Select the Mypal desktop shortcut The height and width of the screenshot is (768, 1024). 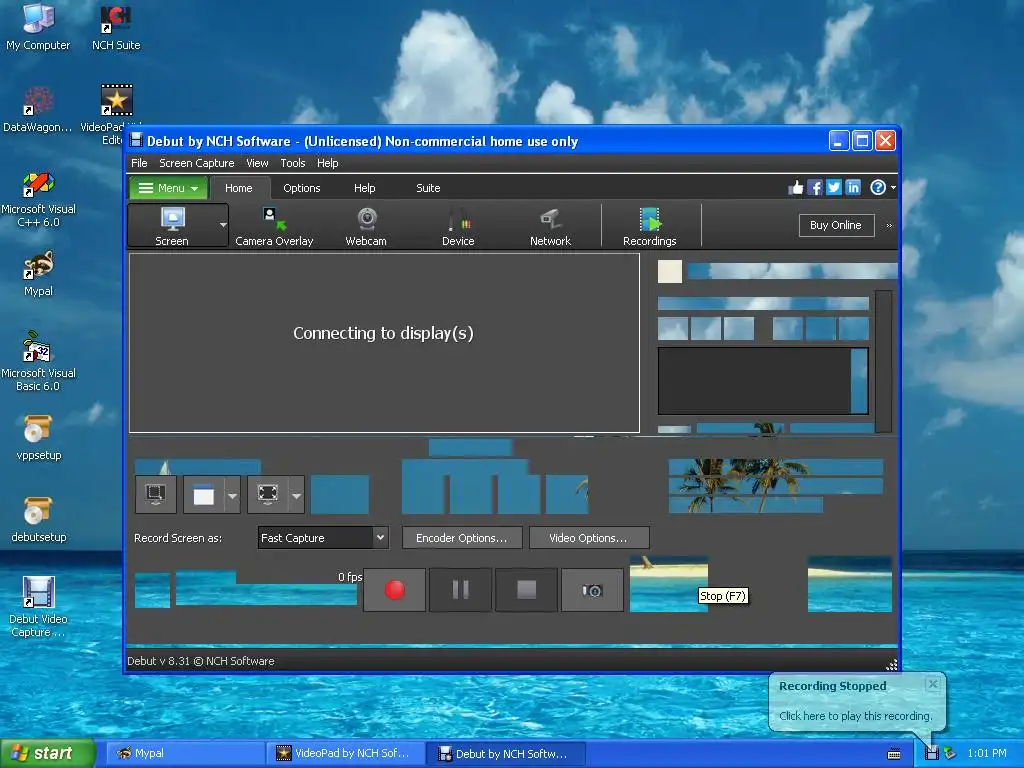tap(38, 274)
